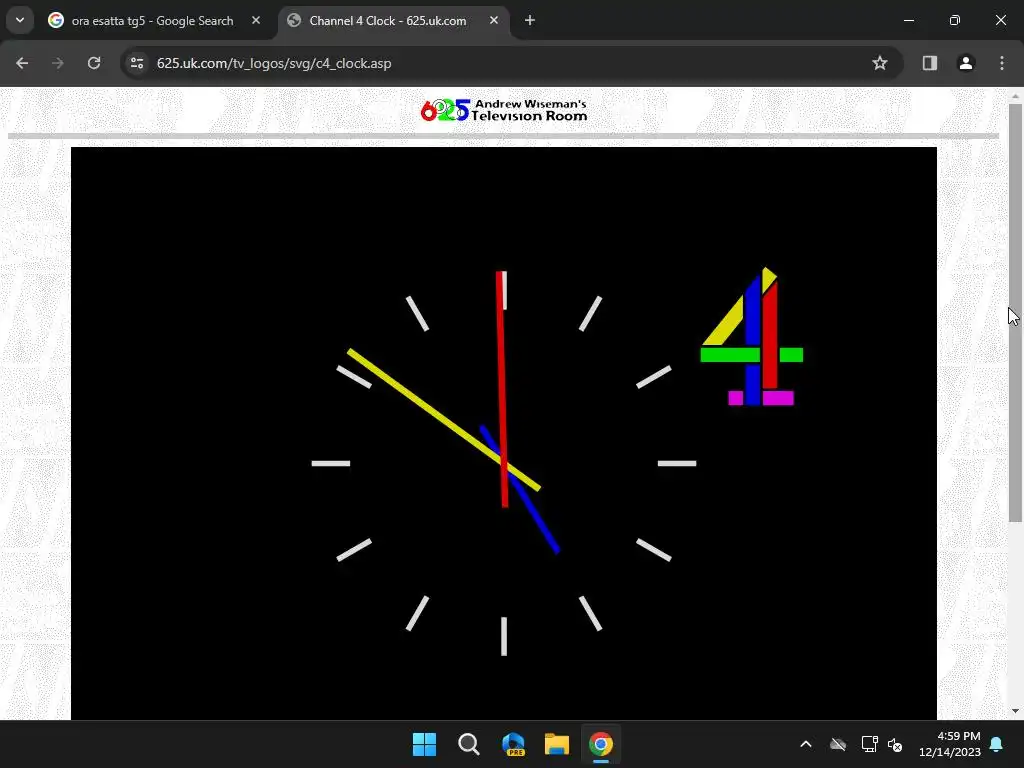Click the 625 Television Room logo

point(504,110)
